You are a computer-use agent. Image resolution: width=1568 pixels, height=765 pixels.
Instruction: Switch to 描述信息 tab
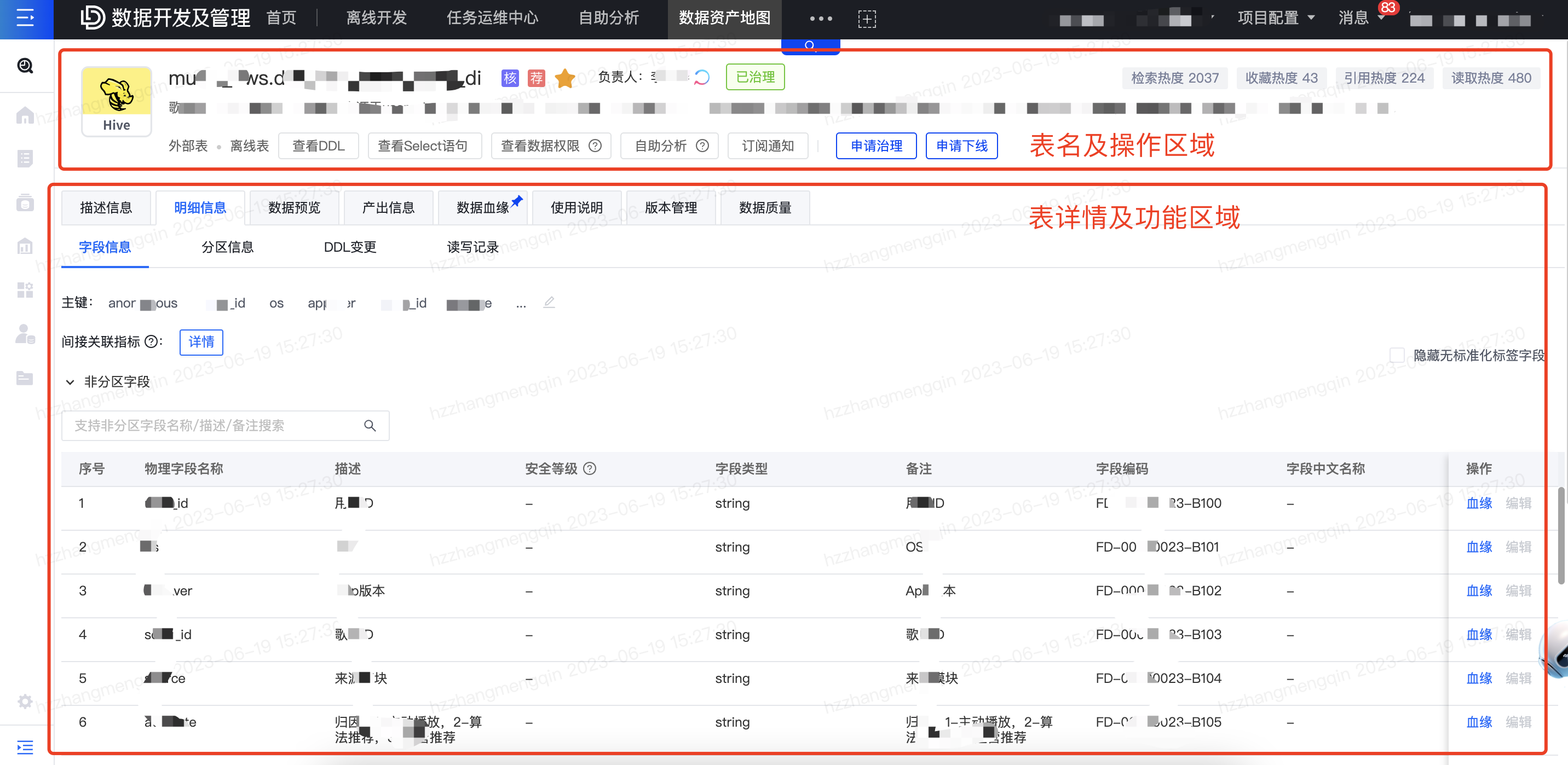click(106, 207)
